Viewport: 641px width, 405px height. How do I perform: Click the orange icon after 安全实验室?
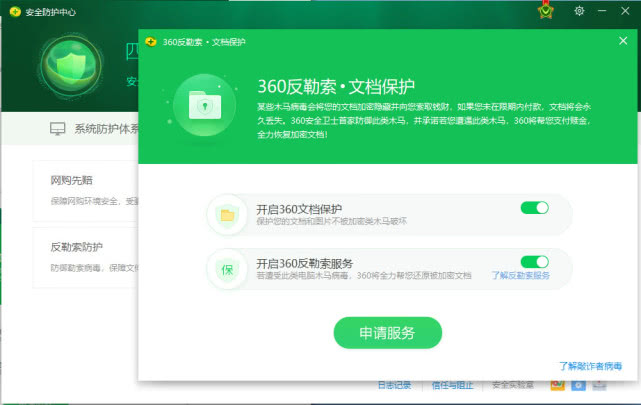558,385
